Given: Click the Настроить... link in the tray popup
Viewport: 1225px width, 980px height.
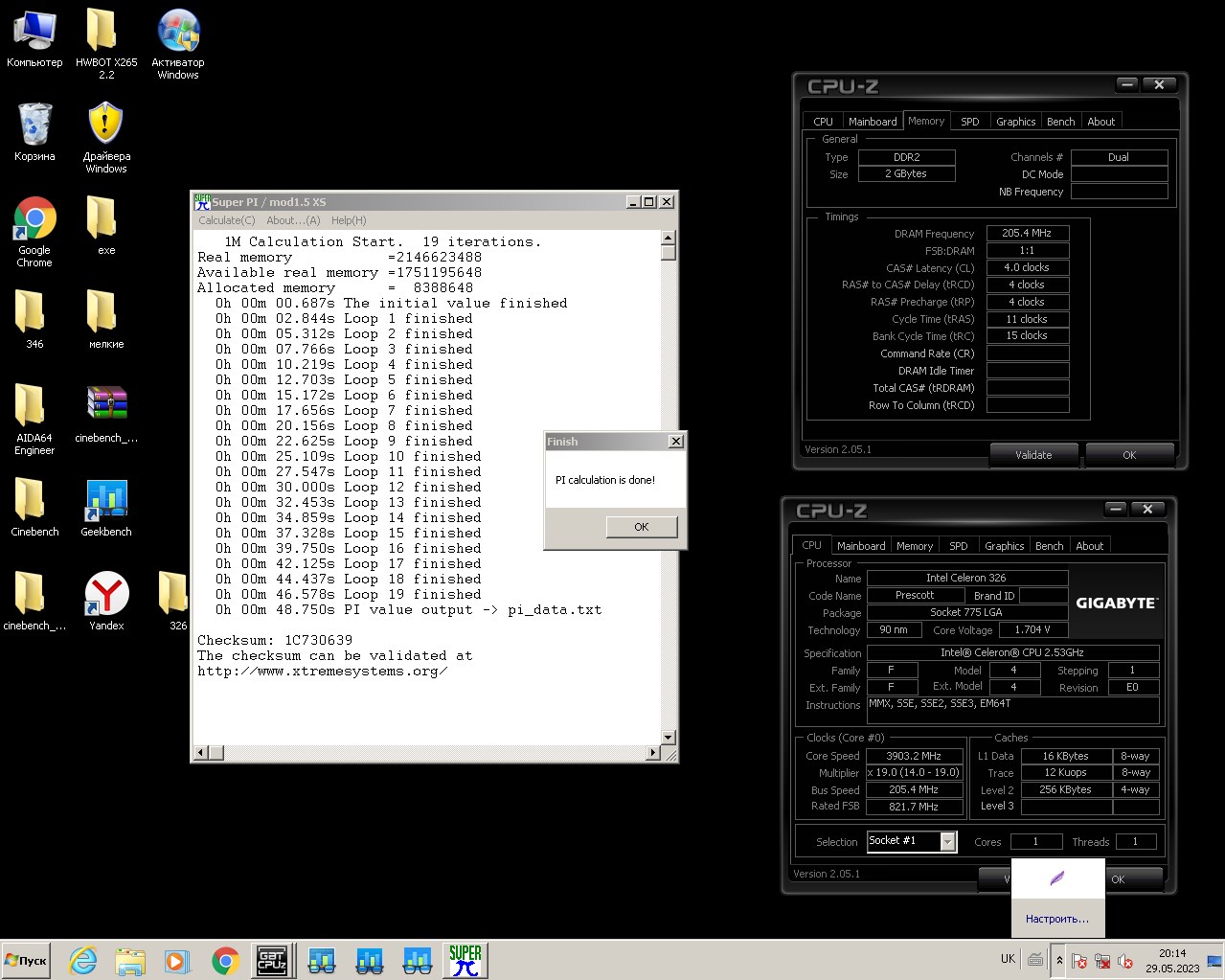Looking at the screenshot, I should pyautogui.click(x=1056, y=919).
